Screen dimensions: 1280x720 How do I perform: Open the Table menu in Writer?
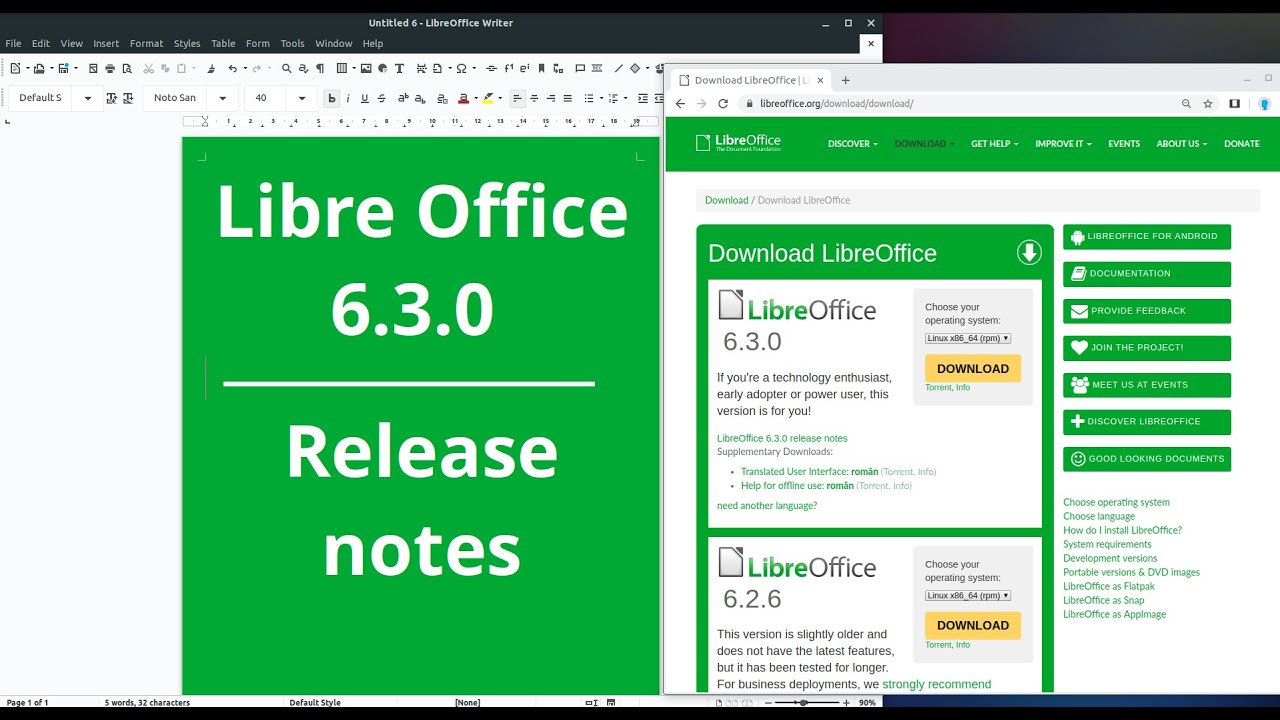click(223, 43)
